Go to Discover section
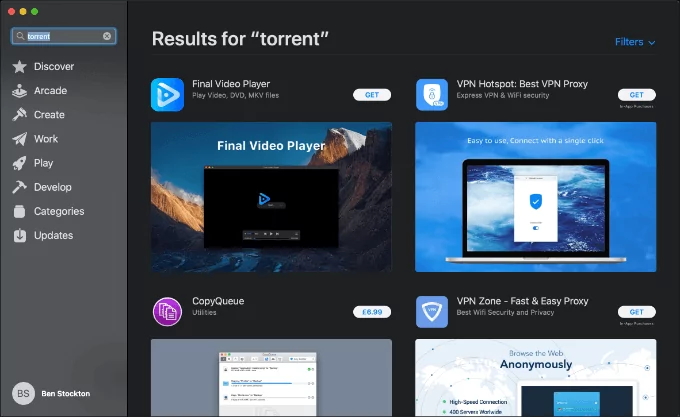 pos(54,66)
